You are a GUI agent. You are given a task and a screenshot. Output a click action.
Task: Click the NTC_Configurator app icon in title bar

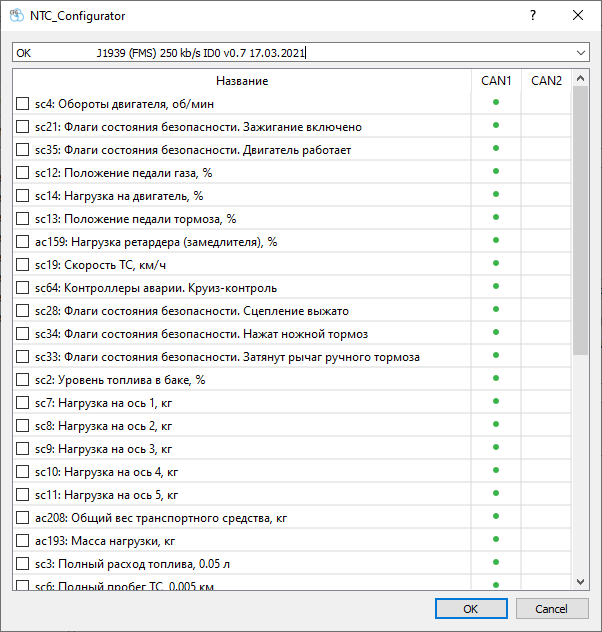tap(16, 16)
